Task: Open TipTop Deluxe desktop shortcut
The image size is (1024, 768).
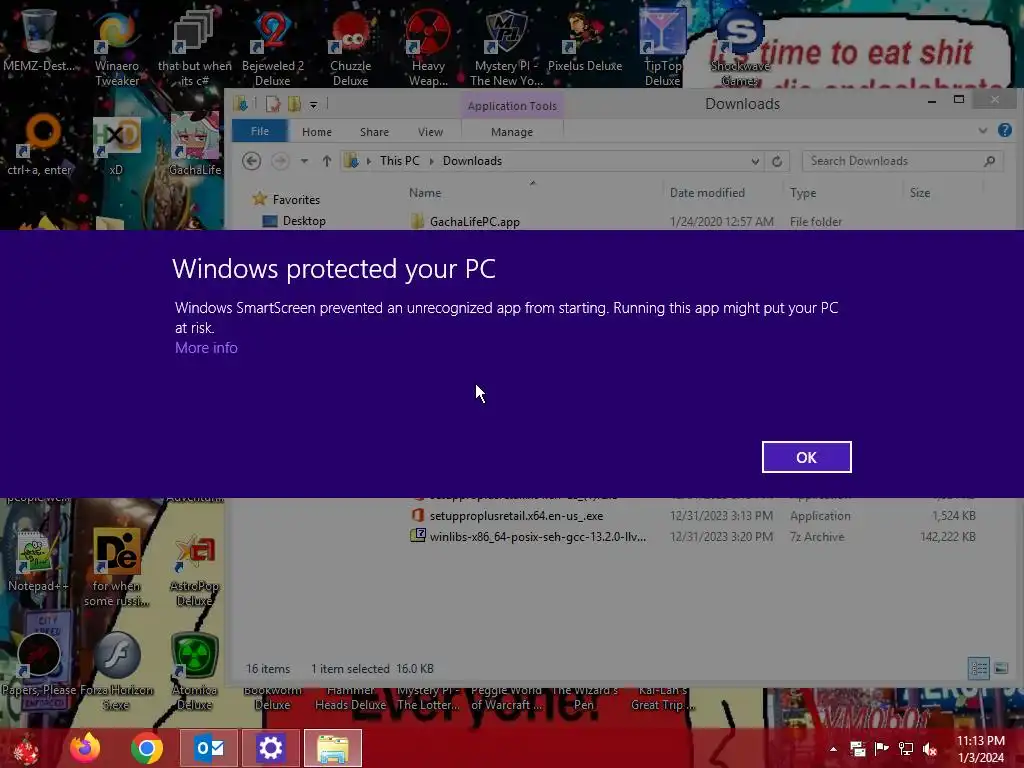Action: pyautogui.click(x=662, y=50)
